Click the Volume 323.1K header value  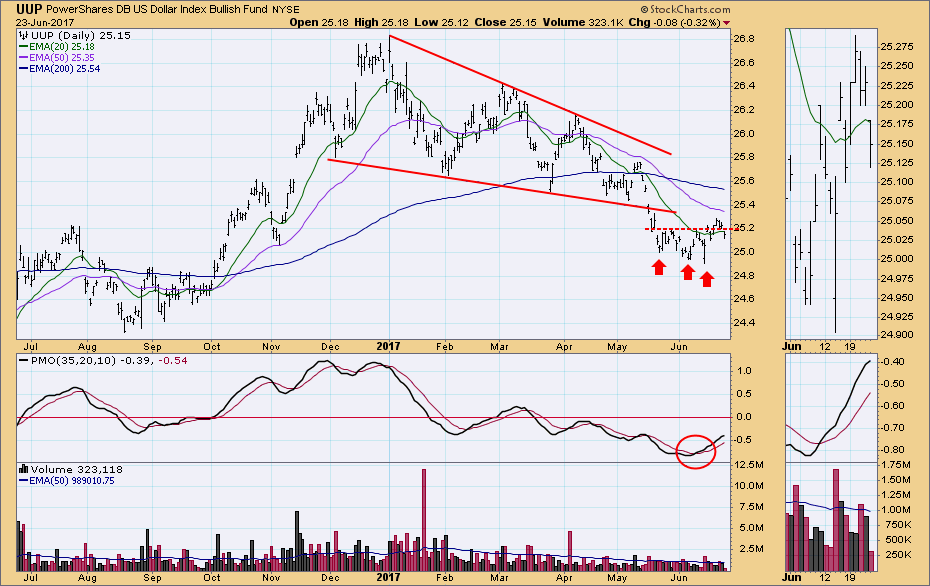tap(582, 23)
